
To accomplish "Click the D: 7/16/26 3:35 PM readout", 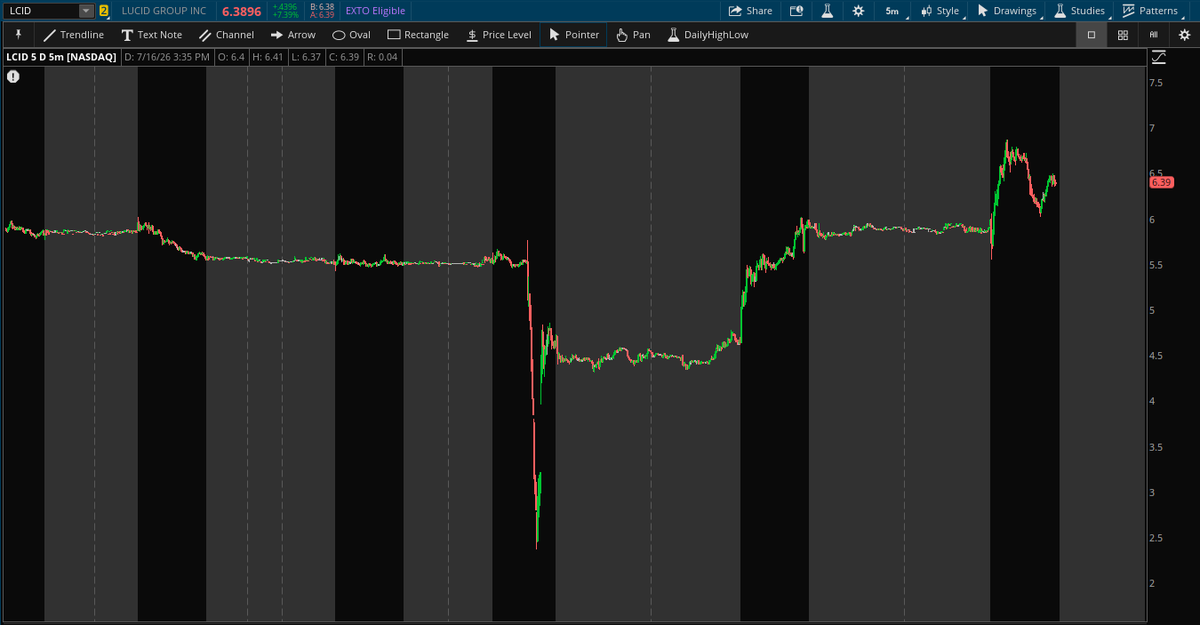I will (x=168, y=57).
